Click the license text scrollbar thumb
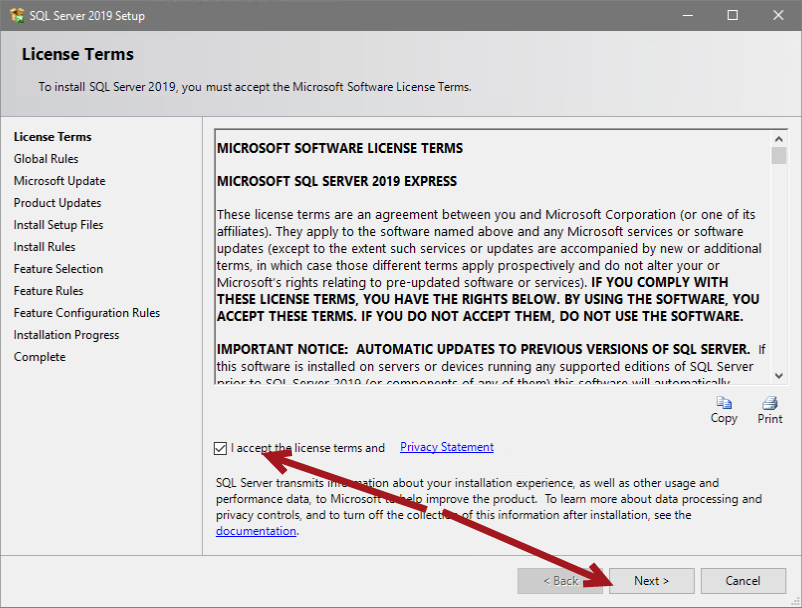Screen dimensions: 802x608 pos(778,155)
